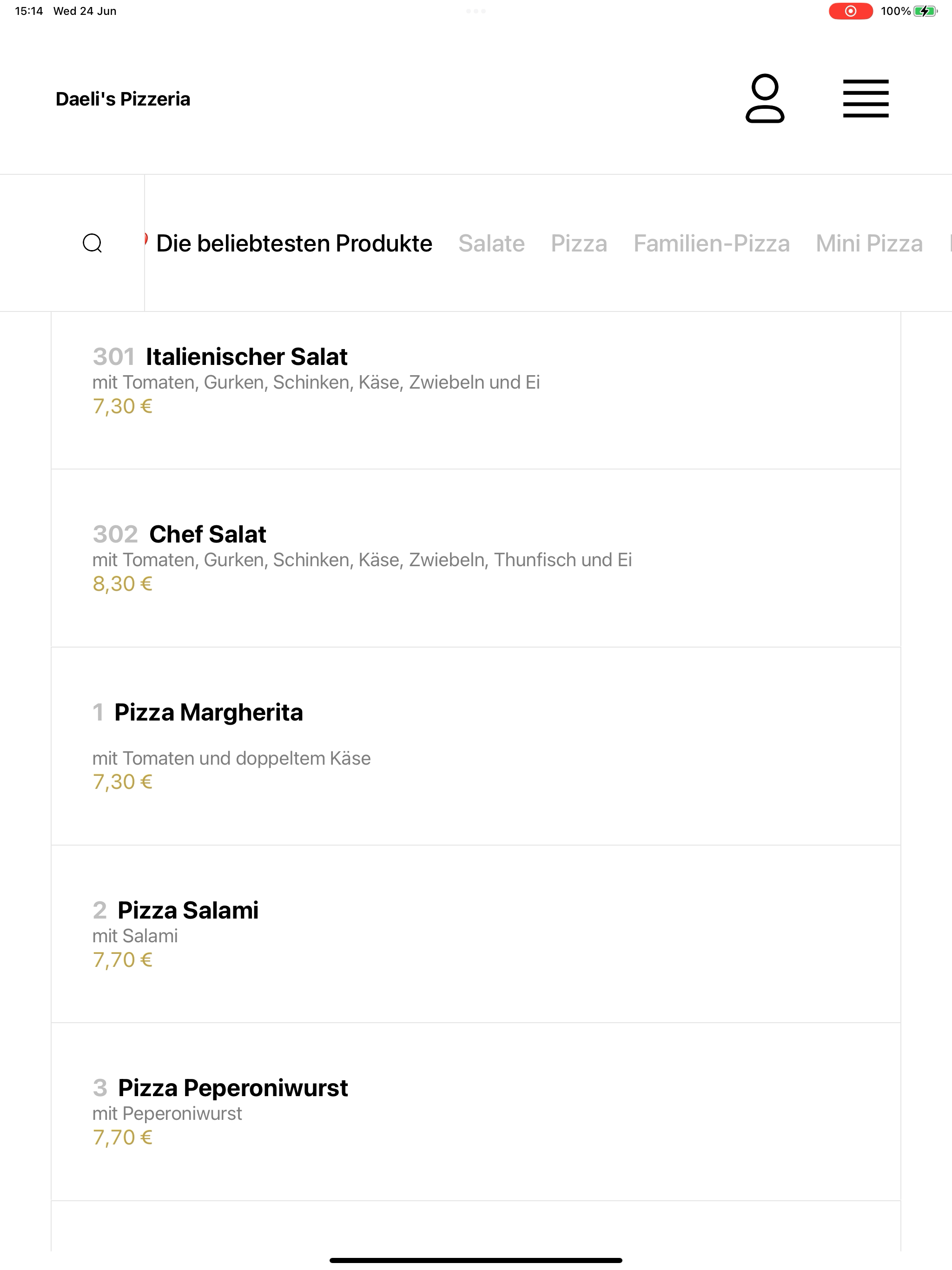Tap the 8,30 € Chef Salat price
Image resolution: width=952 pixels, height=1270 pixels.
click(122, 584)
